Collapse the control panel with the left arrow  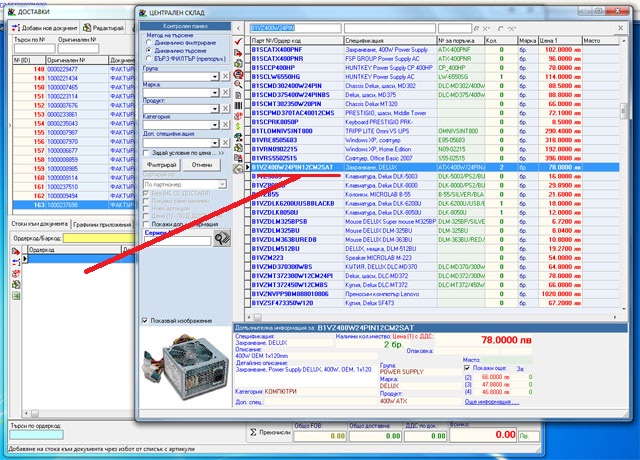pos(238,28)
